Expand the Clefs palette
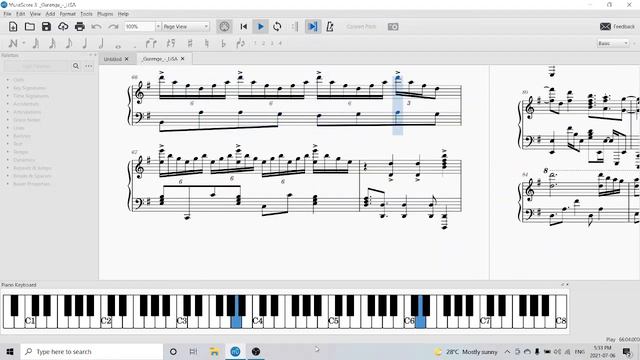 pyautogui.click(x=19, y=80)
